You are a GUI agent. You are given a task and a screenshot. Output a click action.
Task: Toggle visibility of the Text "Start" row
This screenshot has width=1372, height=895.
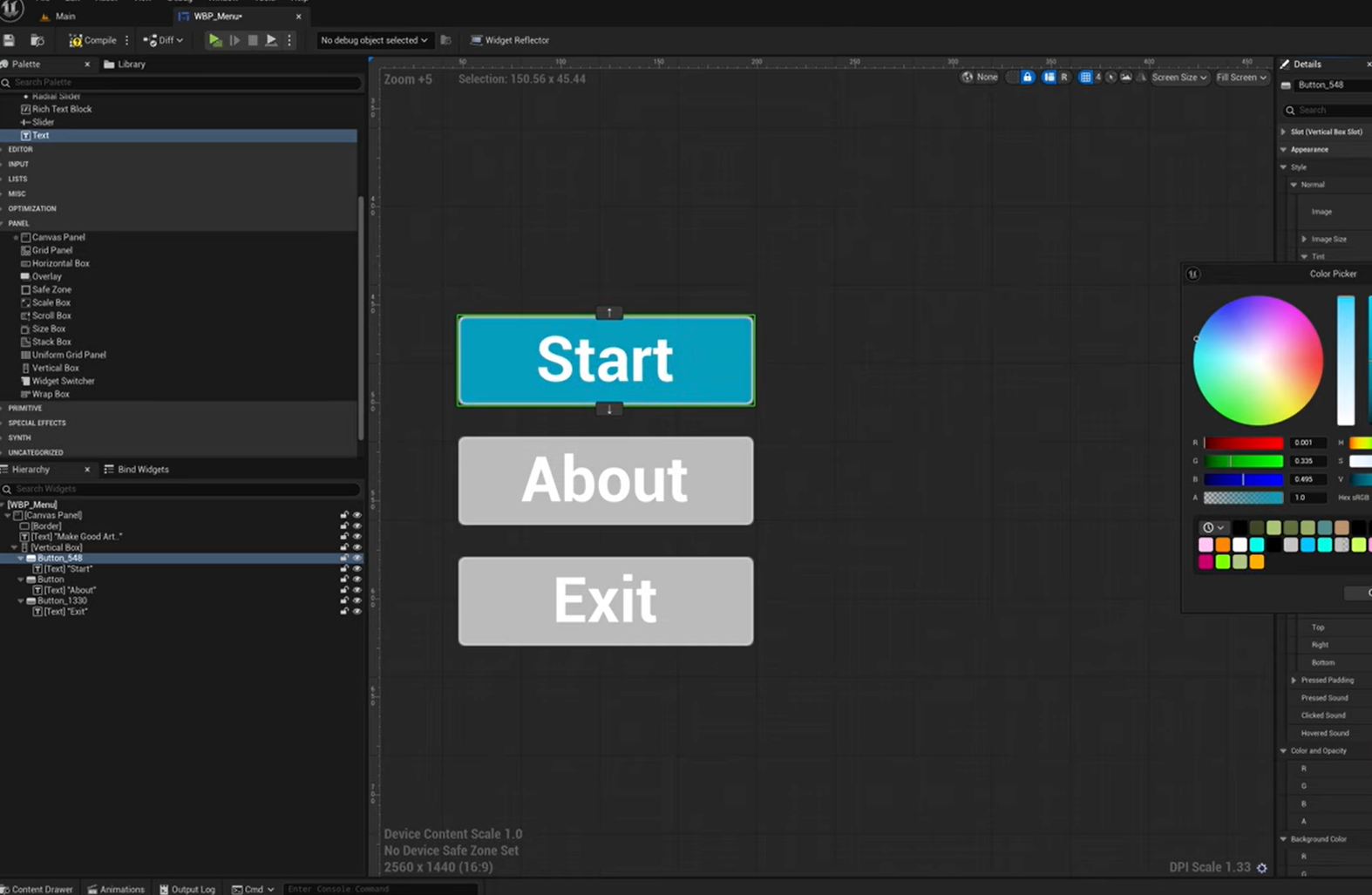click(x=357, y=569)
